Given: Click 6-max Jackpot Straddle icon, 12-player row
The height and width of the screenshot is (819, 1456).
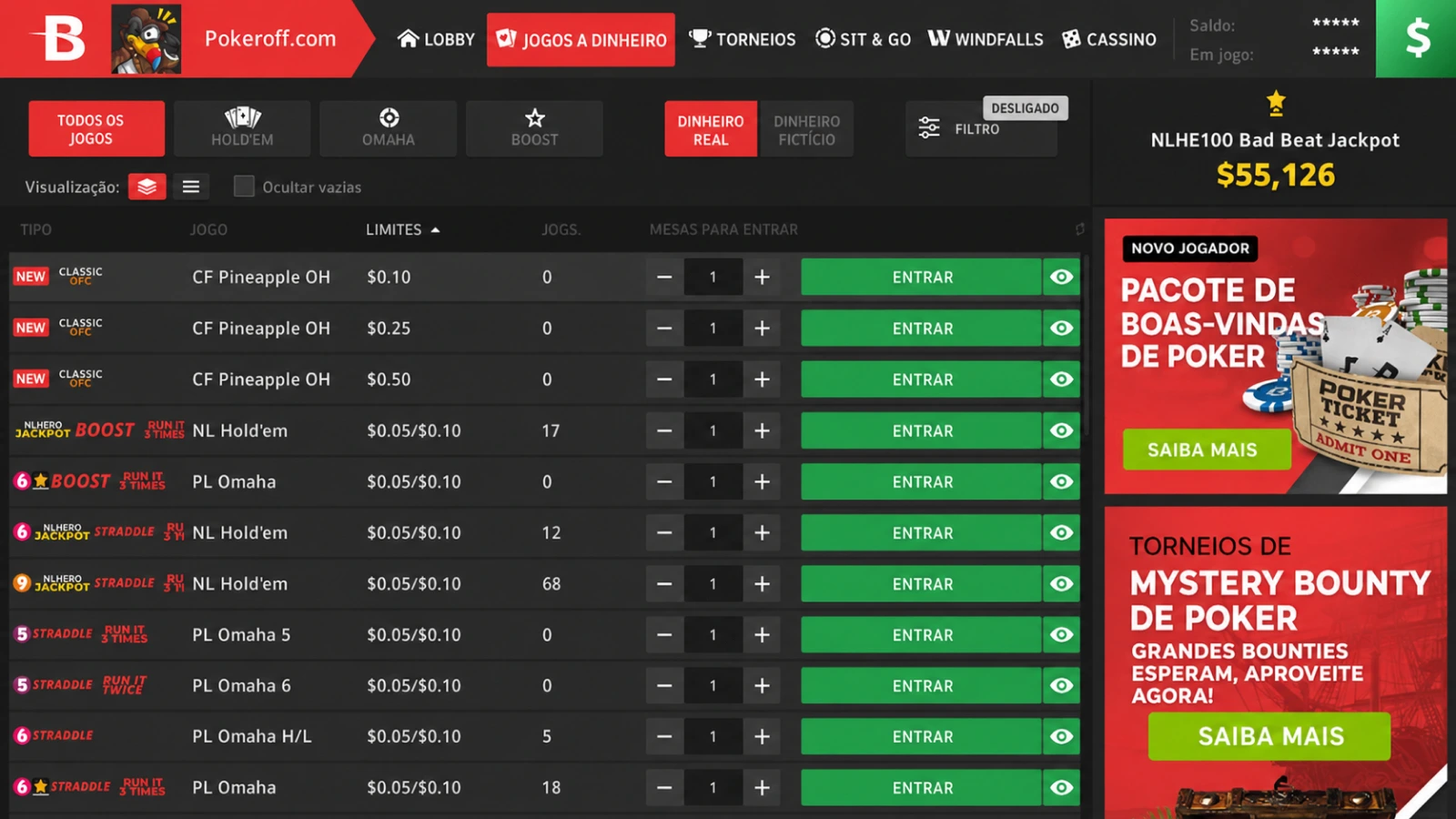Looking at the screenshot, I should pos(99,531).
